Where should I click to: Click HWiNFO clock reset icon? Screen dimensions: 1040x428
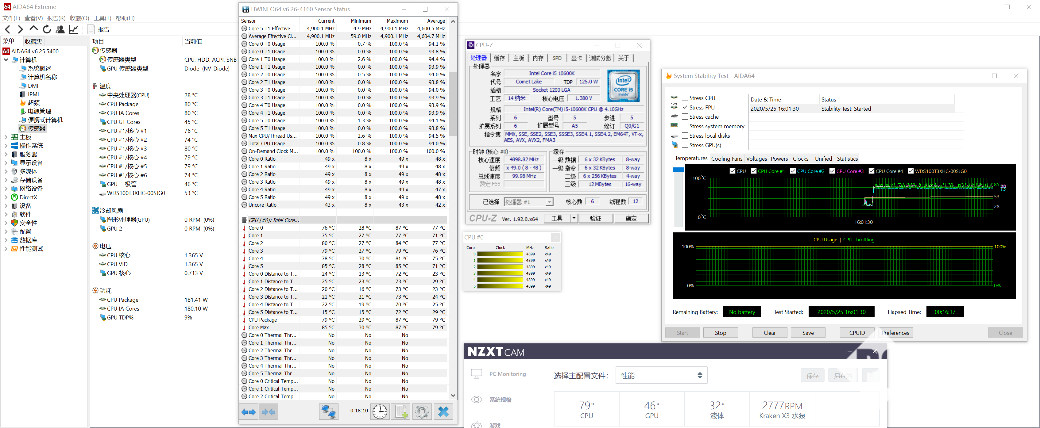click(379, 411)
